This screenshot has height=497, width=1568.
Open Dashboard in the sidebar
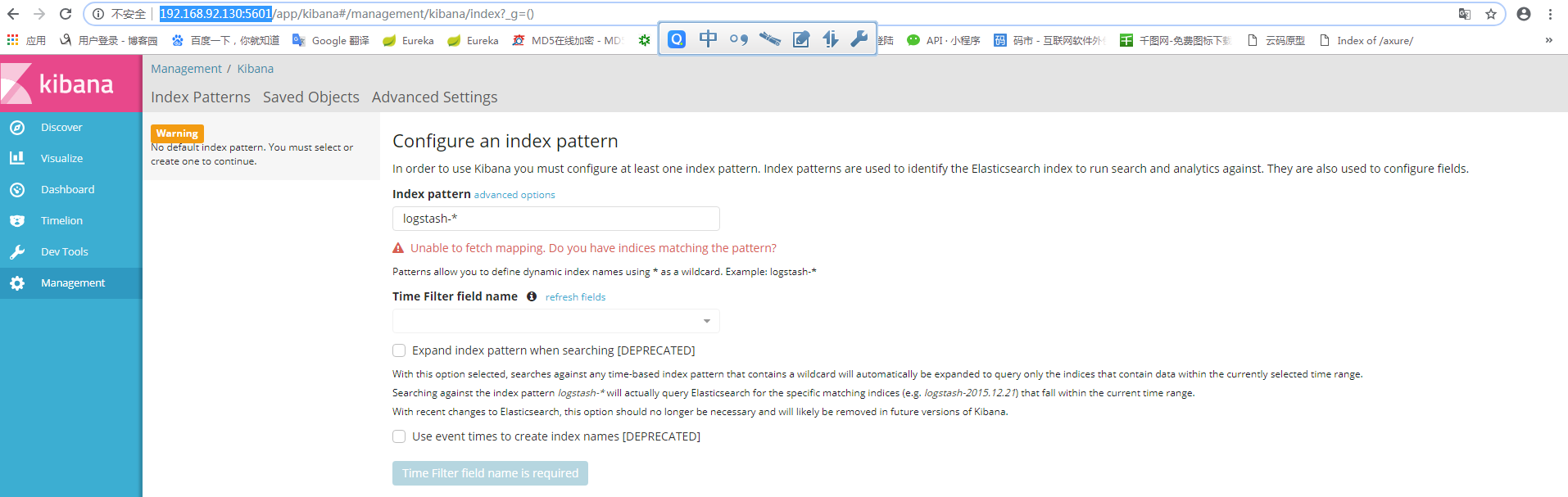[71, 189]
